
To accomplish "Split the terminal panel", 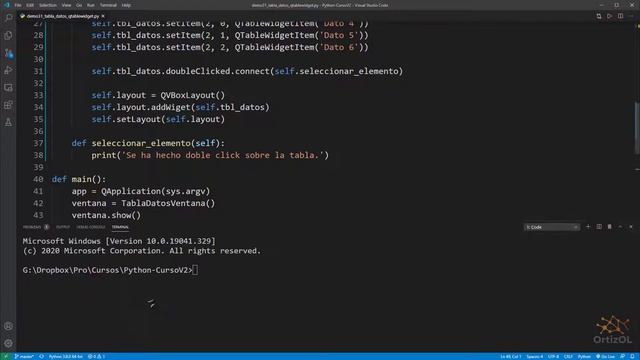I will point(599,227).
